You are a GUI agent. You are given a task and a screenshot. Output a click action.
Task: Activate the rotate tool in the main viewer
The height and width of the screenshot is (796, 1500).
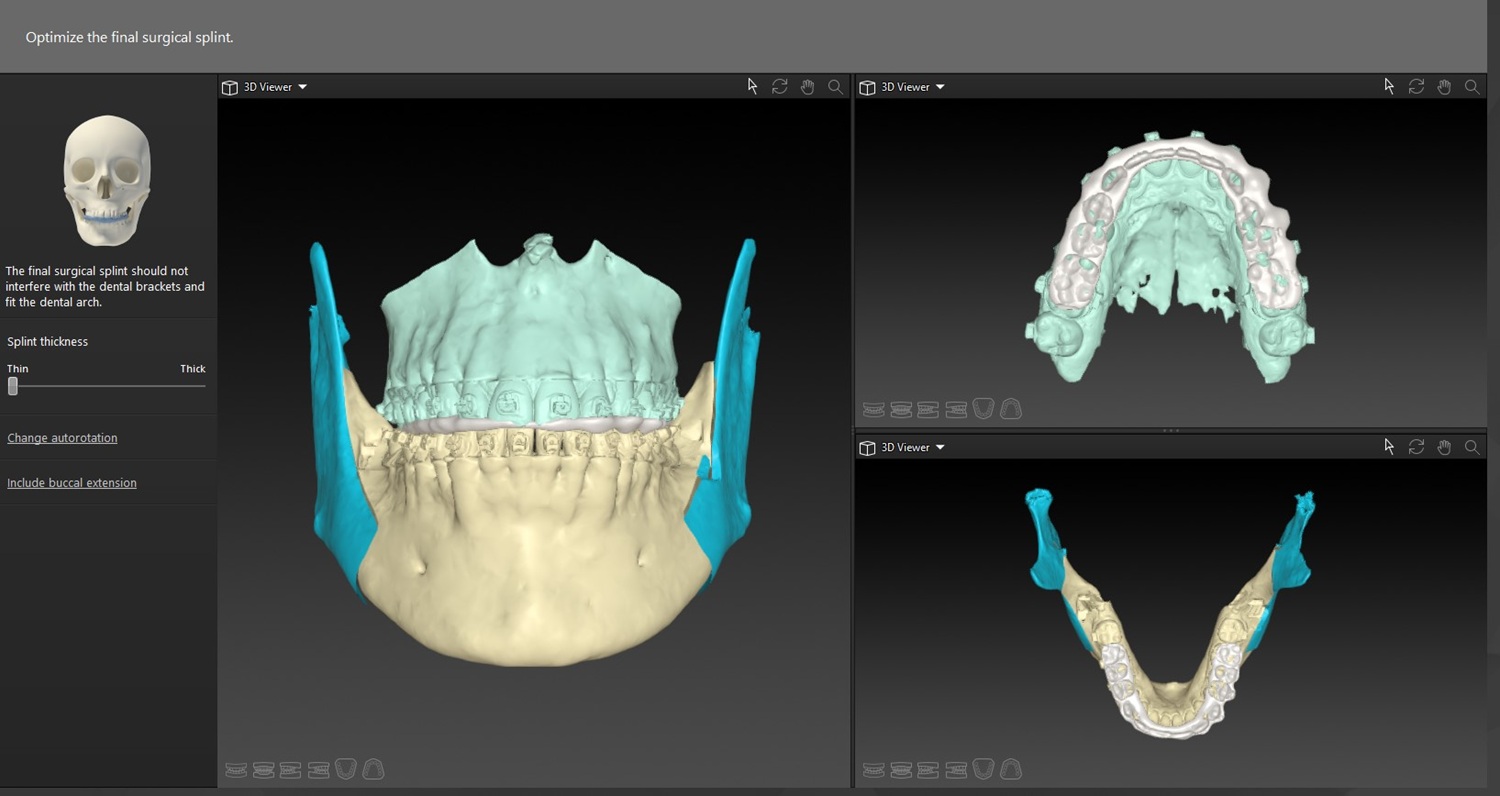tap(780, 87)
